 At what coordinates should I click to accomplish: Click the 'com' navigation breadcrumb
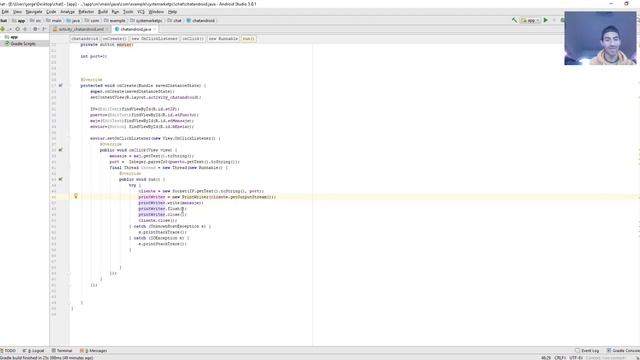pos(92,20)
